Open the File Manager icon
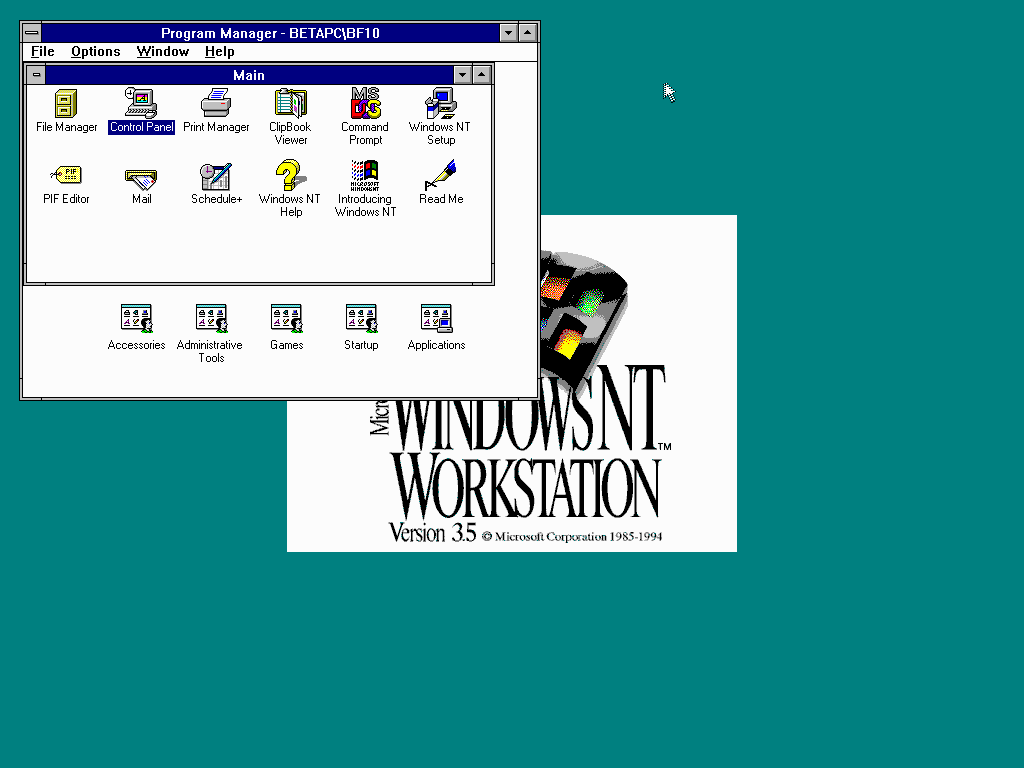 [66, 104]
